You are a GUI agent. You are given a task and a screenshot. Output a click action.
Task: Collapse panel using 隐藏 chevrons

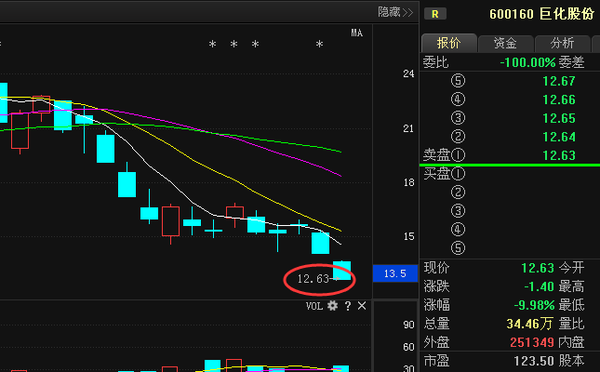(x=396, y=12)
